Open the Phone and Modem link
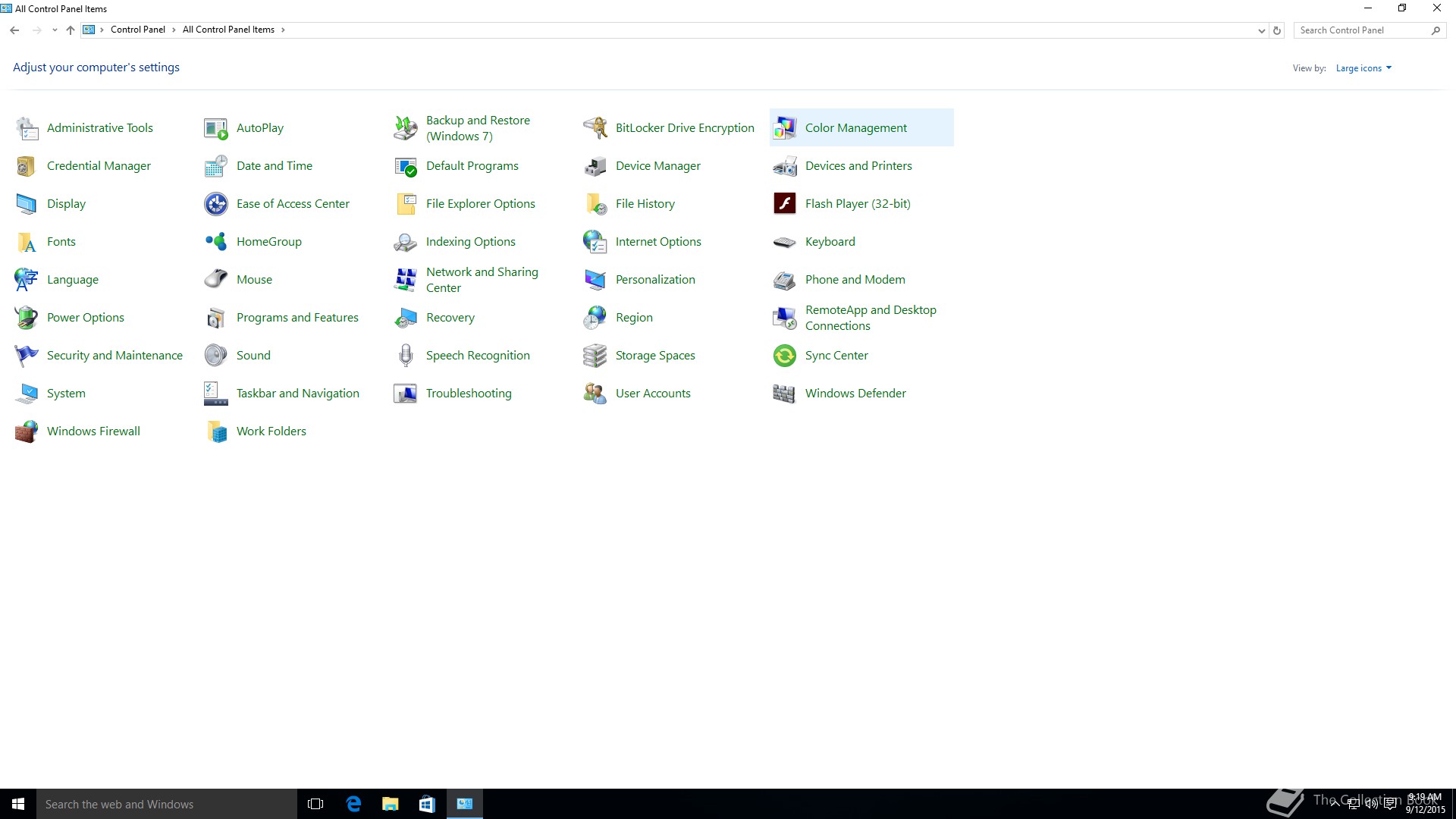This screenshot has height=819, width=1456. pos(855,280)
